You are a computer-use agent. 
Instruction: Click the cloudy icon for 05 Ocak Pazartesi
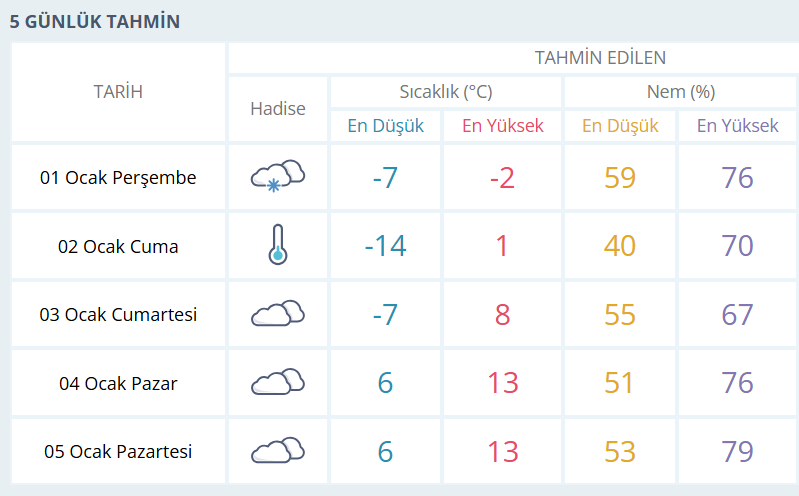[277, 450]
